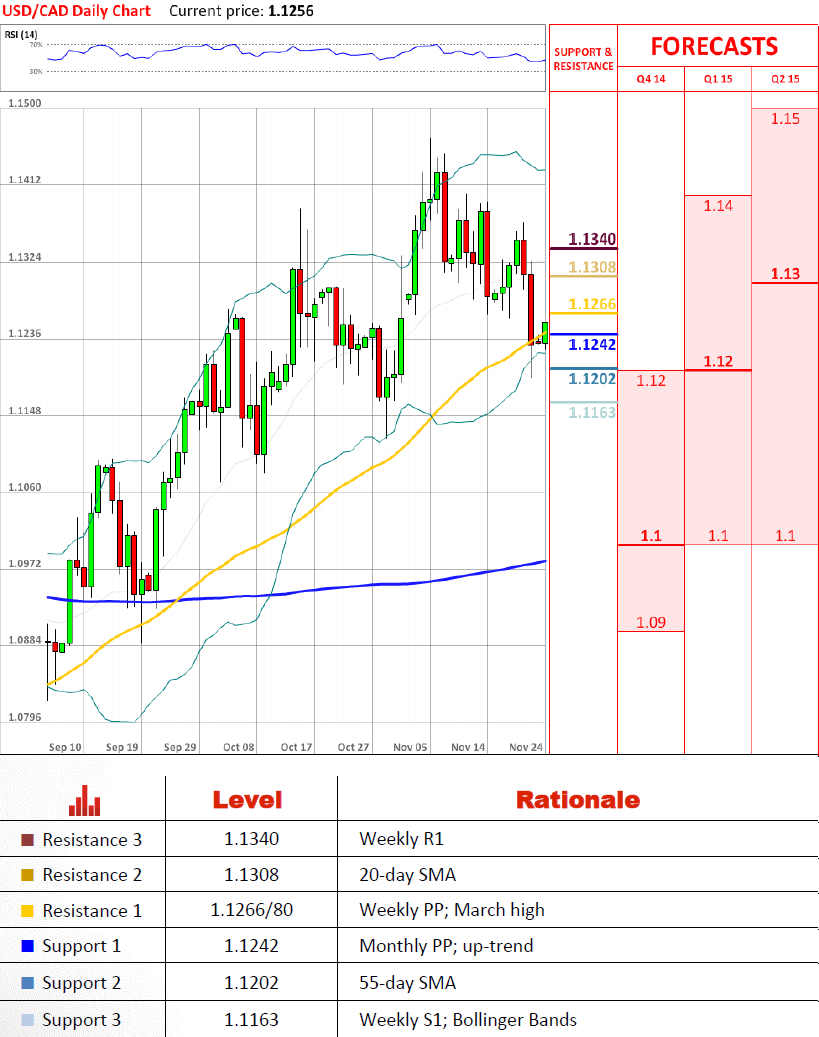
Task: Click the FORECASTS heading
Action: [714, 46]
